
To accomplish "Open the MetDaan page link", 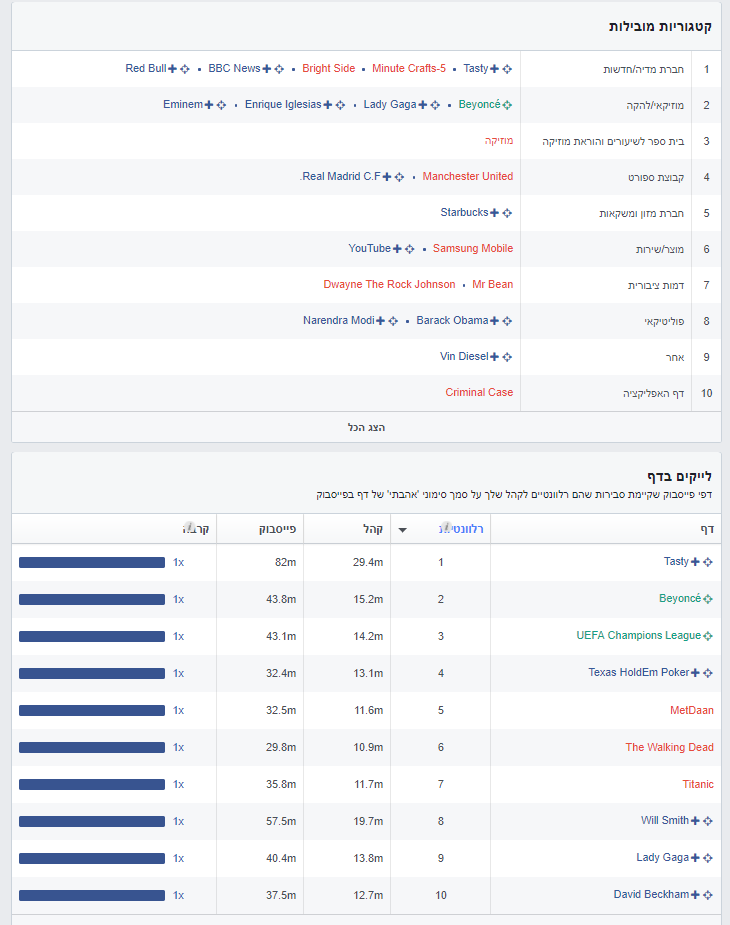I will pos(692,710).
